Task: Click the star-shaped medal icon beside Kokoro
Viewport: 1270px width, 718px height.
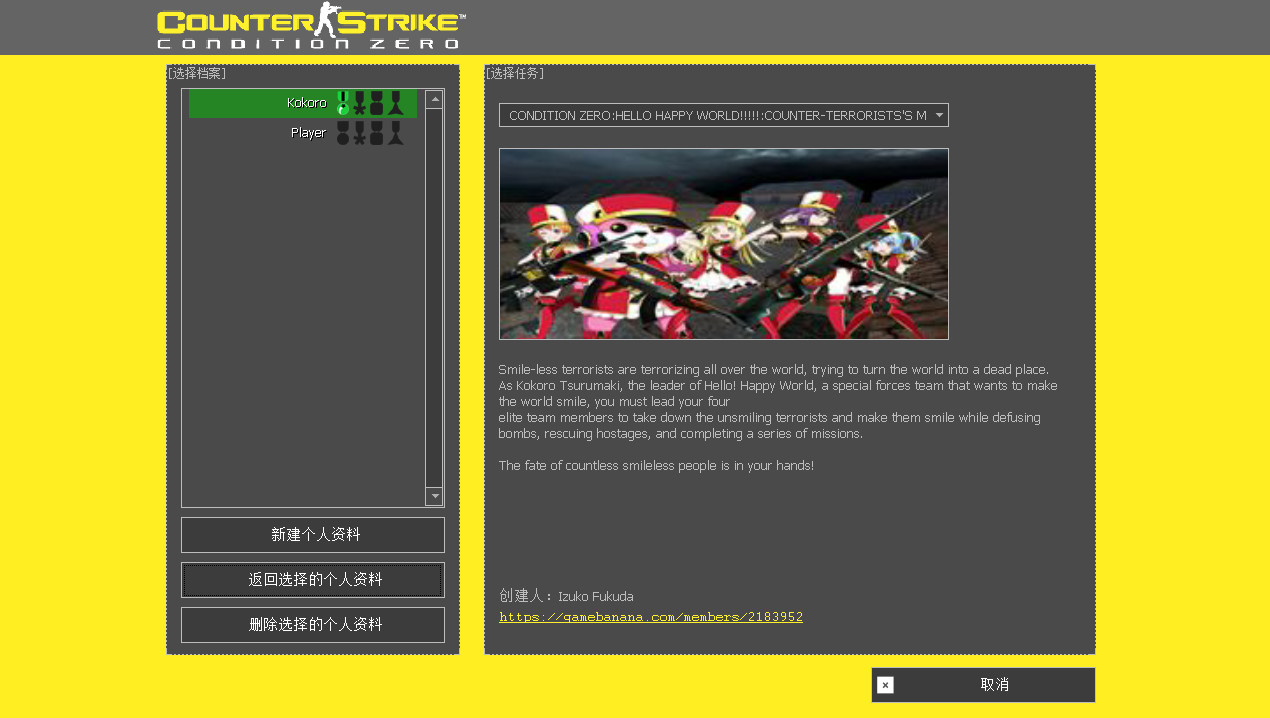Action: [360, 105]
